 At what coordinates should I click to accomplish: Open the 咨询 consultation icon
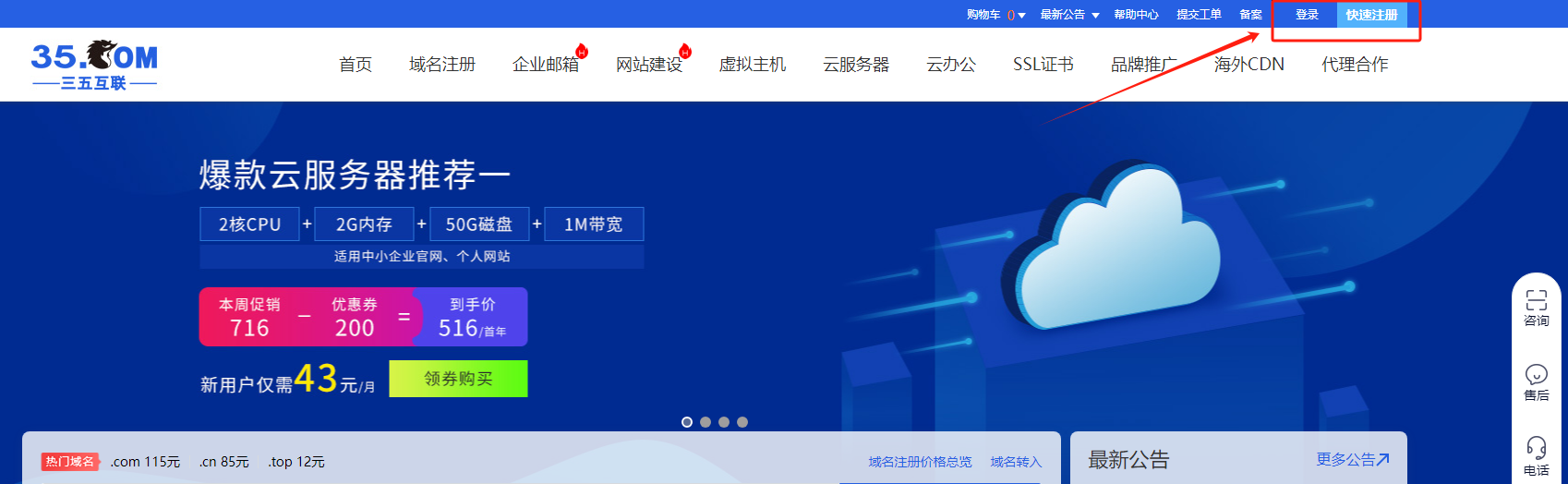1536,300
